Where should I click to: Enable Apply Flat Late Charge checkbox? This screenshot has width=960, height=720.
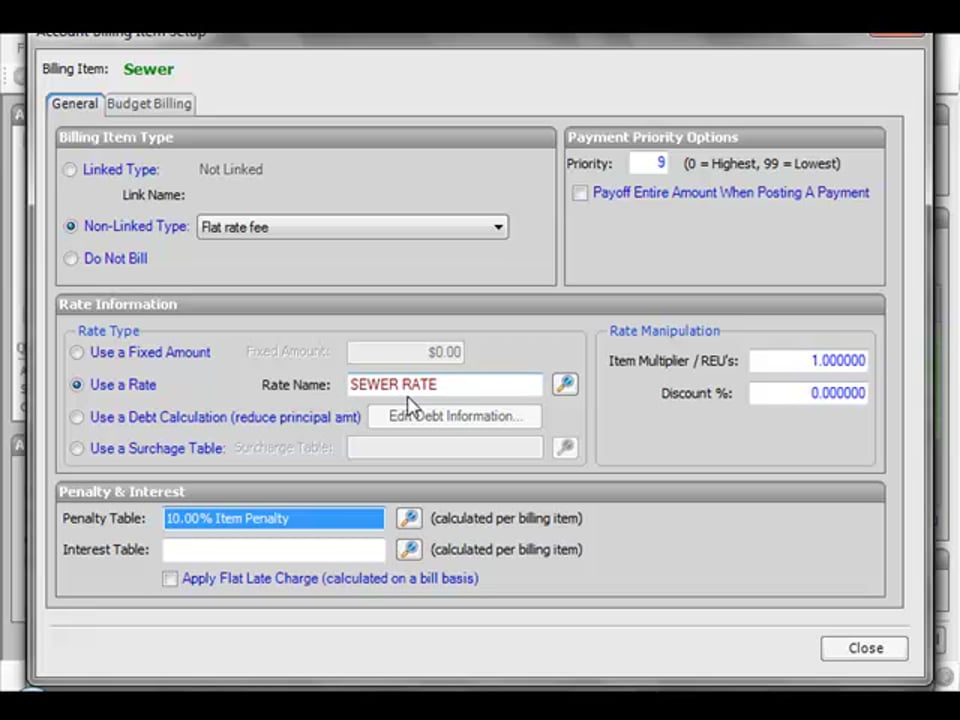(170, 579)
